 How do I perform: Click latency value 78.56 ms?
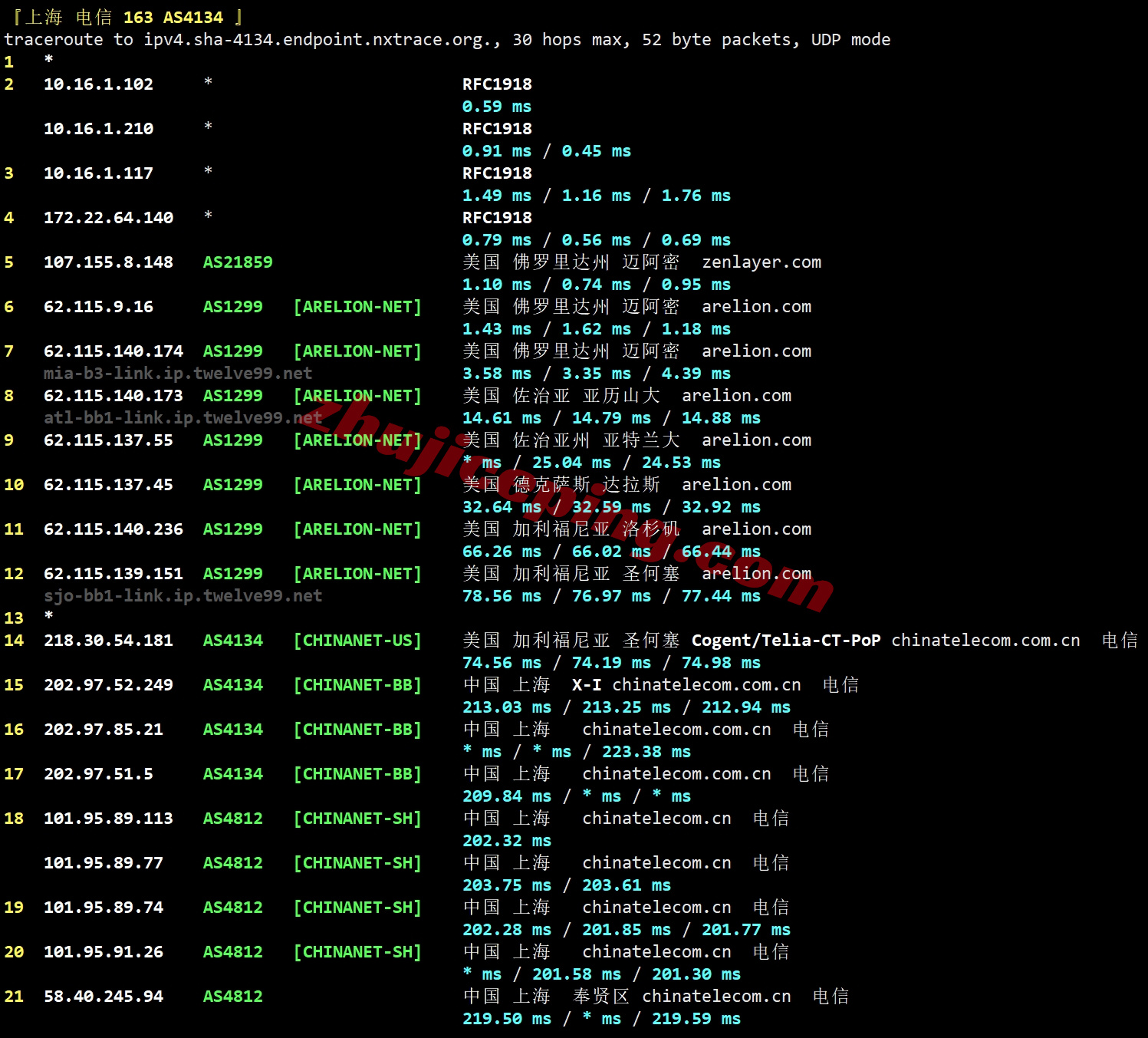(x=502, y=596)
